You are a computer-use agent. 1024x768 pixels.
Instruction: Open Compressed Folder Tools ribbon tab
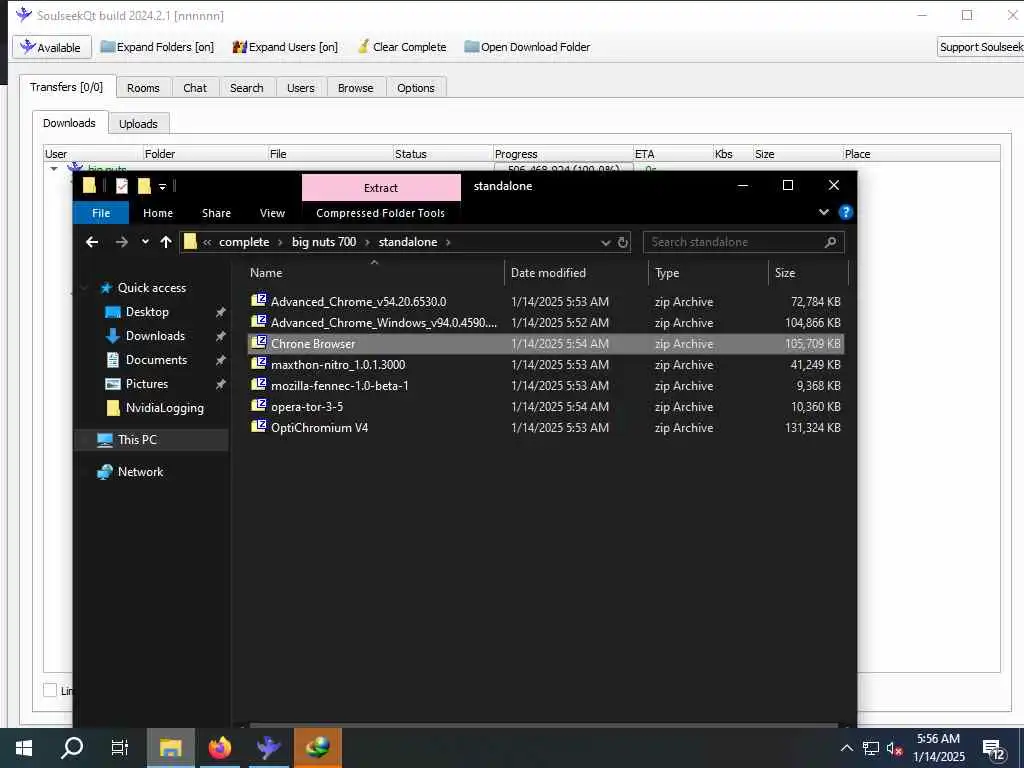click(x=381, y=213)
